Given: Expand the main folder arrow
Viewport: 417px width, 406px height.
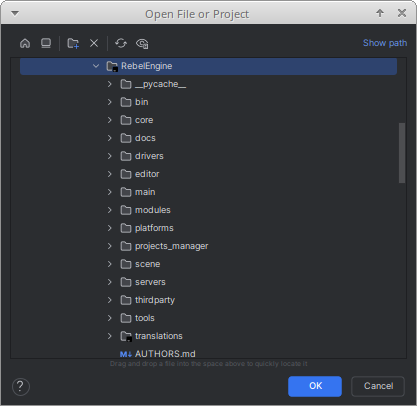Looking at the screenshot, I should [110, 192].
